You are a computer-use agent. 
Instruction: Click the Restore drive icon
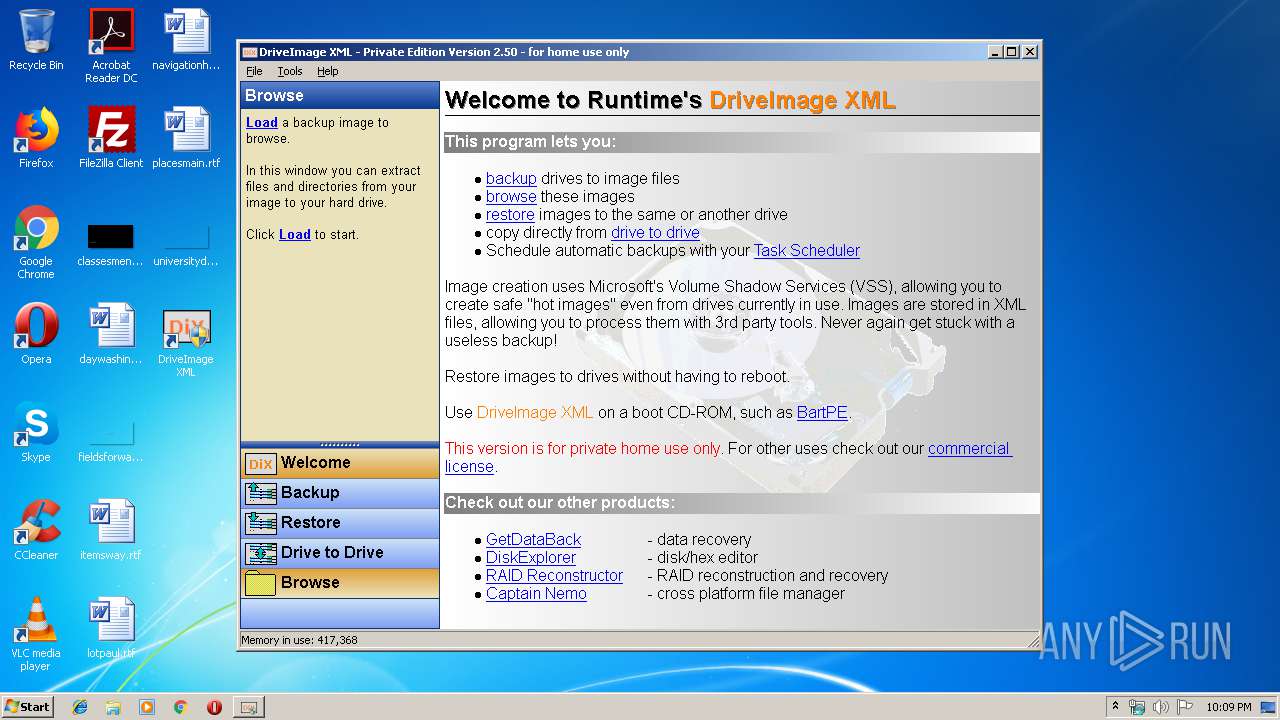click(260, 523)
